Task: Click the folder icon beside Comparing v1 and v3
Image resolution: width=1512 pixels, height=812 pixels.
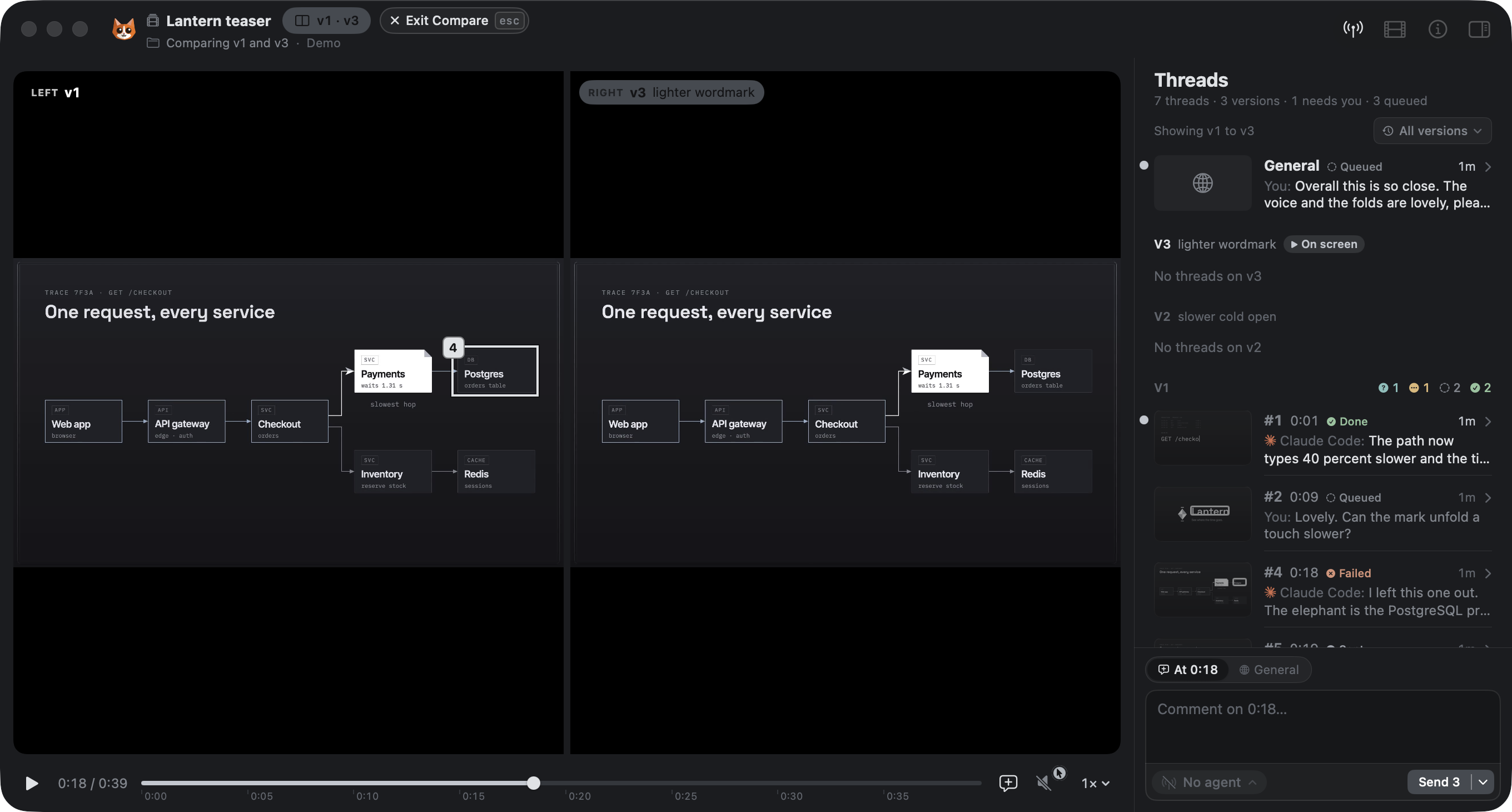Action: [153, 43]
